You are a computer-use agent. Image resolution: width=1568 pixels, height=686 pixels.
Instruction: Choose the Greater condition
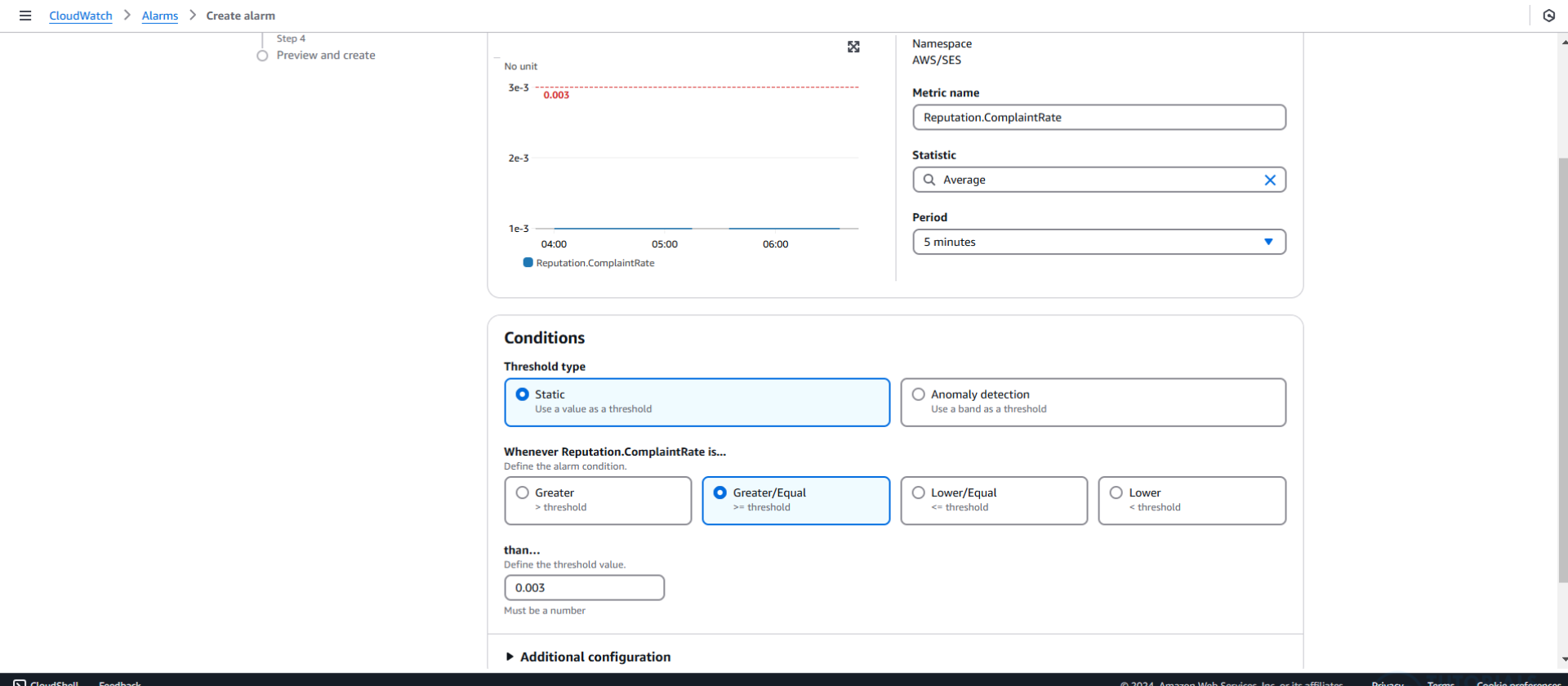[598, 501]
